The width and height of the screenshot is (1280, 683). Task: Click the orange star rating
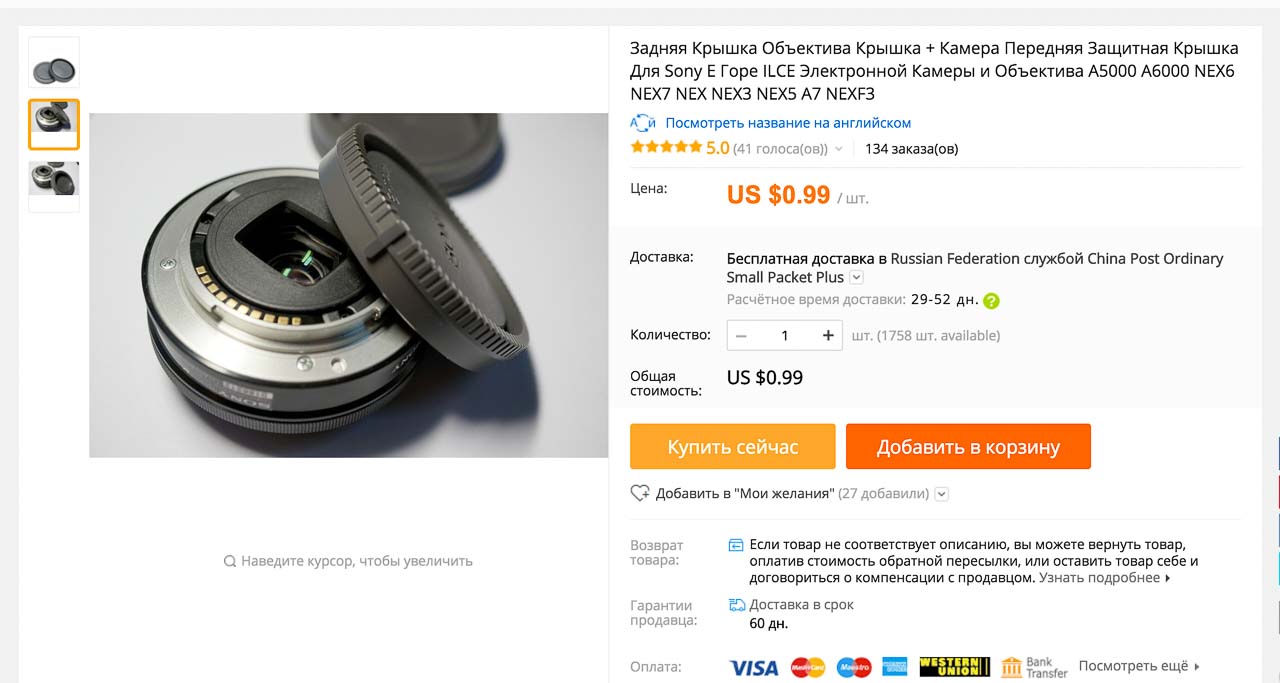[x=666, y=148]
